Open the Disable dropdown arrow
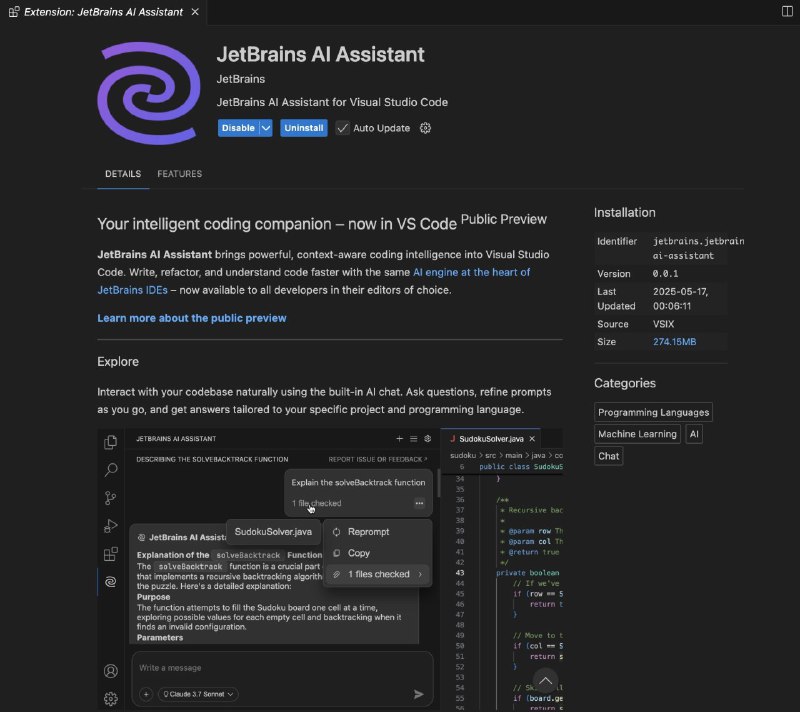 (263, 128)
